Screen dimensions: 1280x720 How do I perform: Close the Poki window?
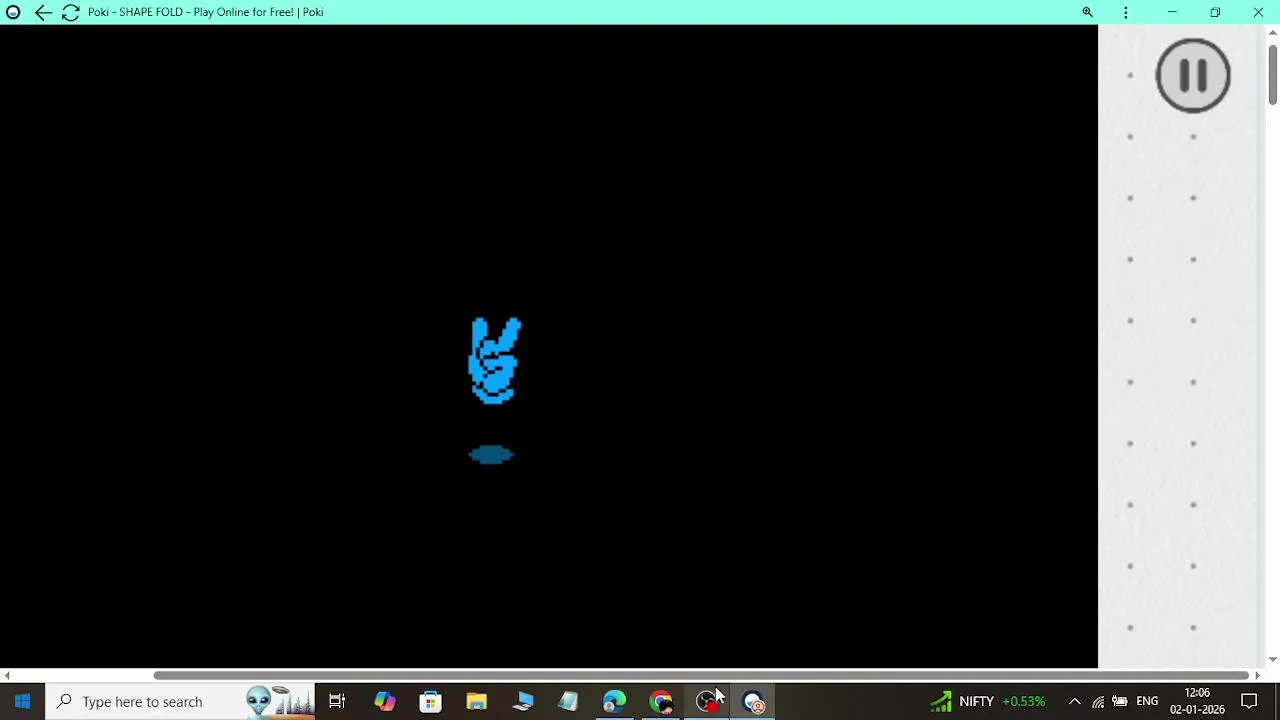(x=1258, y=12)
